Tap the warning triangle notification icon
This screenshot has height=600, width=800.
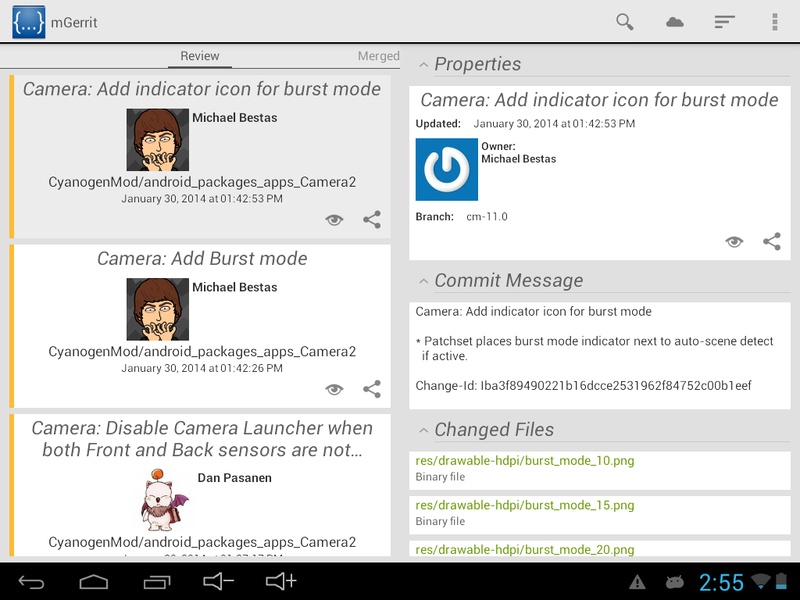[x=637, y=582]
